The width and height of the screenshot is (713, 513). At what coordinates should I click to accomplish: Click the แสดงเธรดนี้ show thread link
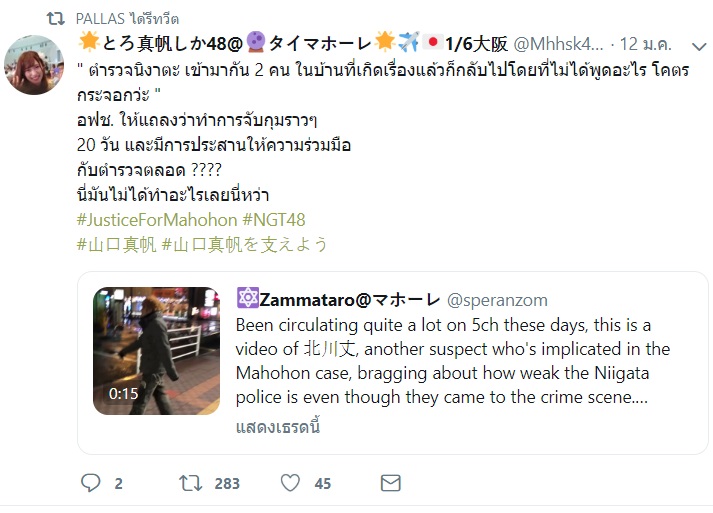[x=278, y=426]
